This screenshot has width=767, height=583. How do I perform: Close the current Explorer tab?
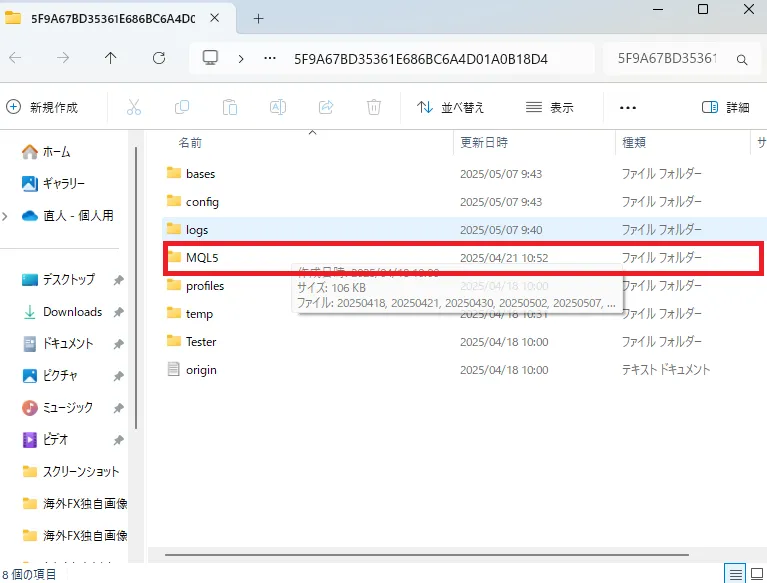pyautogui.click(x=214, y=18)
